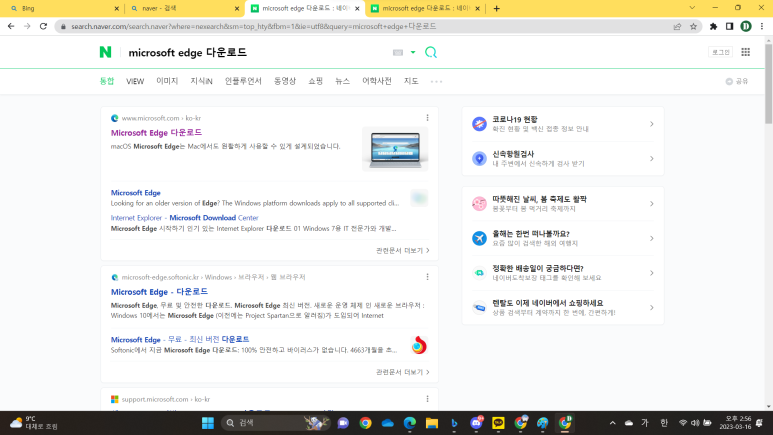Go back with browser back arrow
The image size is (773, 435).
point(11,26)
